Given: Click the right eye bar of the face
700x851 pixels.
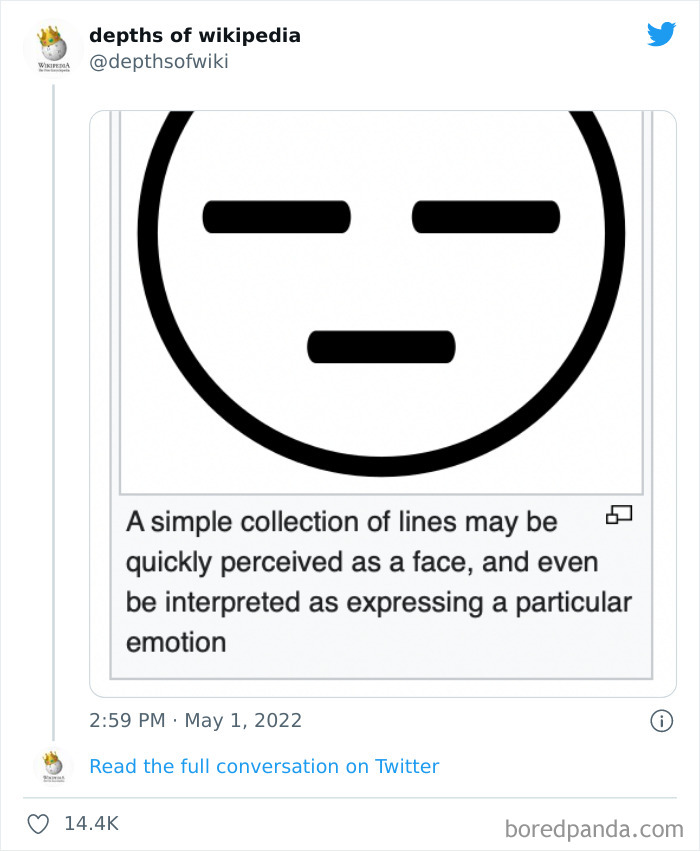Looking at the screenshot, I should coord(486,217).
